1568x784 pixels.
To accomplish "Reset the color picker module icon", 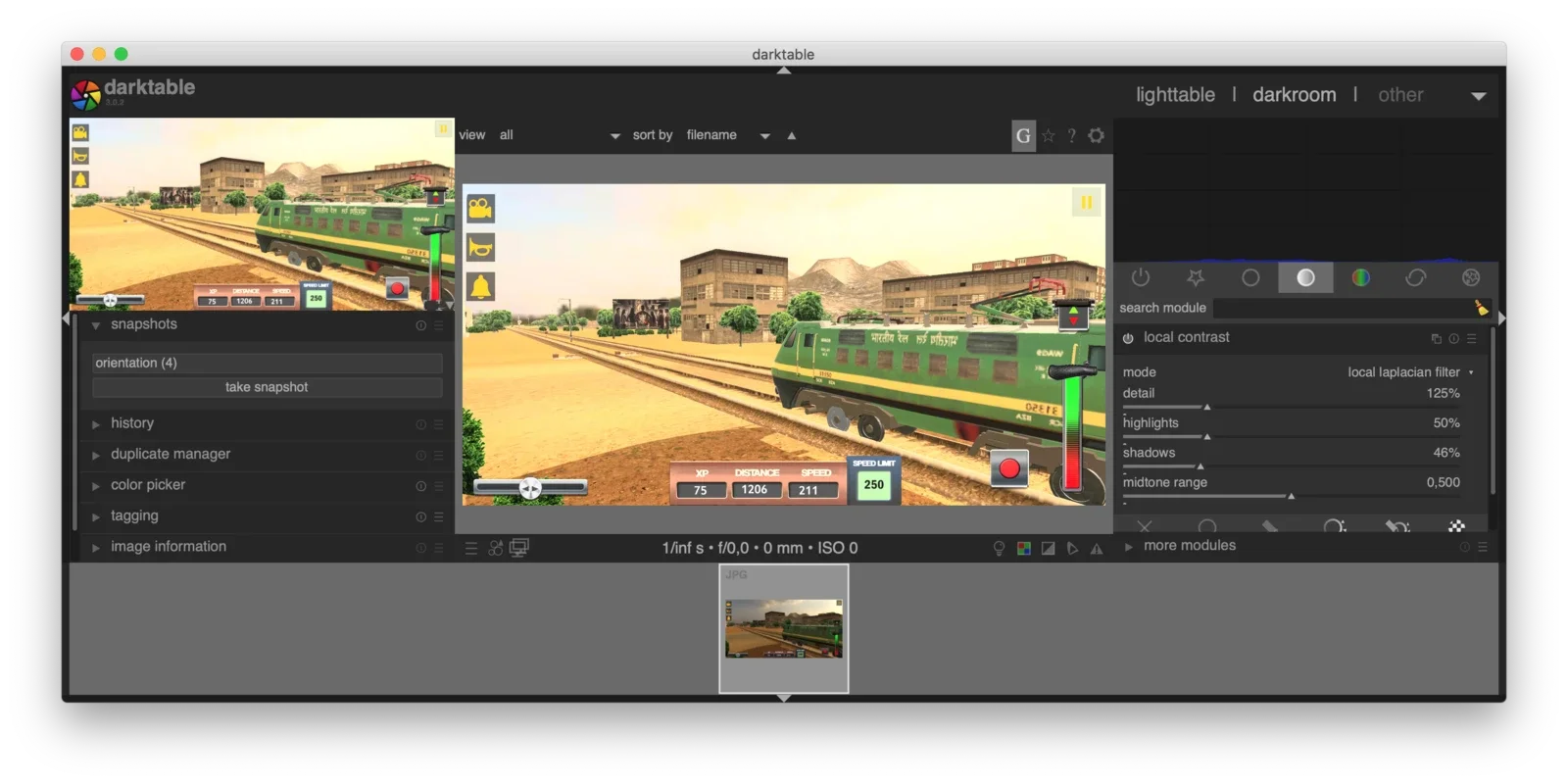I will tap(420, 486).
